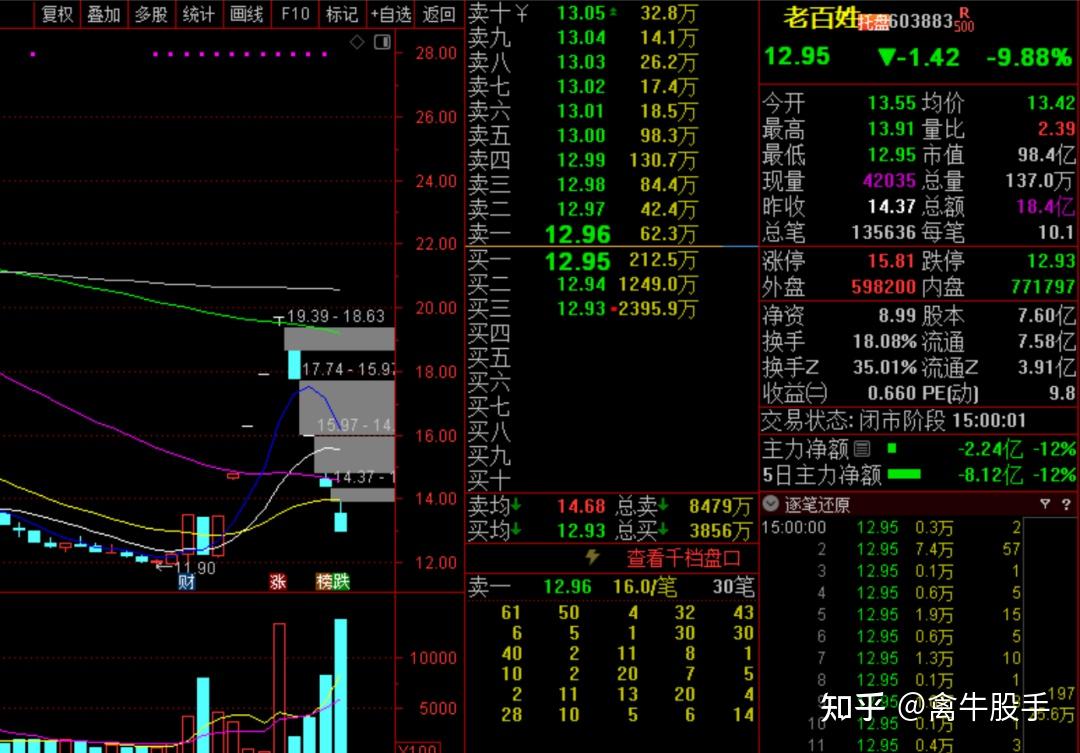Open the 叠加 overlay option

103,14
